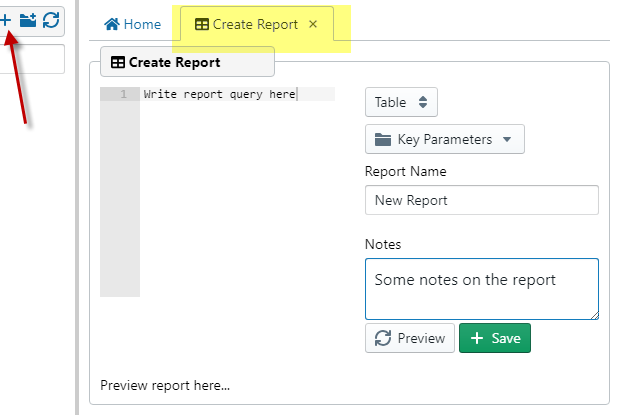This screenshot has width=617, height=415.
Task: Click the Notes textarea resize handle
Action: click(x=594, y=315)
